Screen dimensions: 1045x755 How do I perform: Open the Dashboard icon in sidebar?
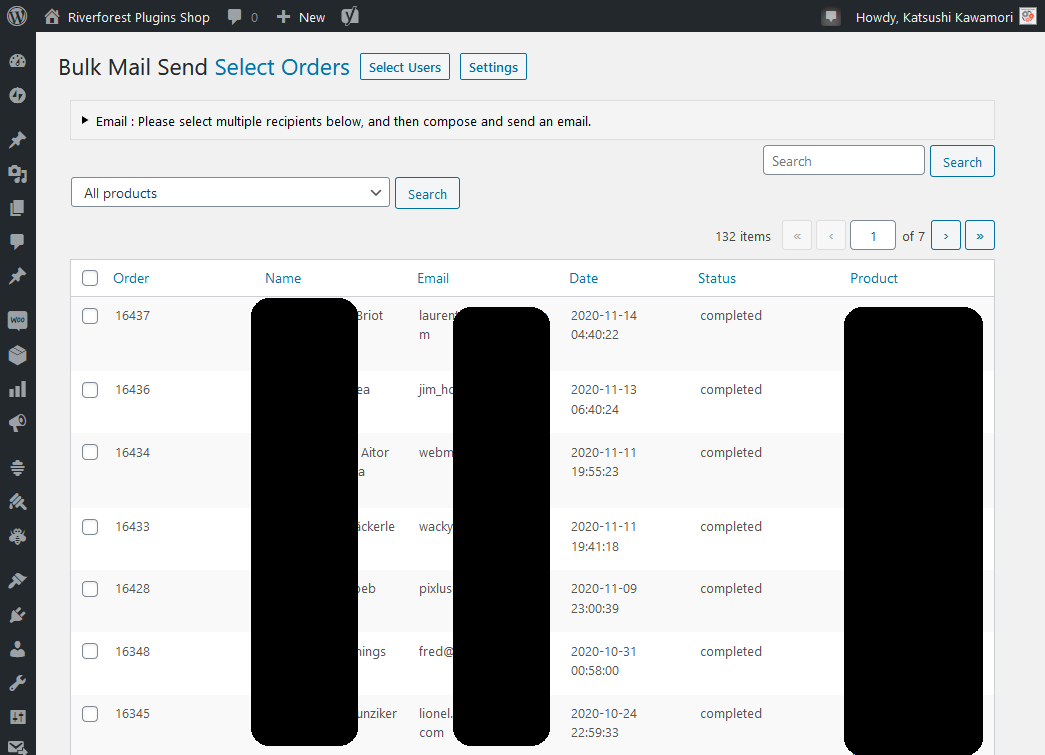pyautogui.click(x=17, y=61)
